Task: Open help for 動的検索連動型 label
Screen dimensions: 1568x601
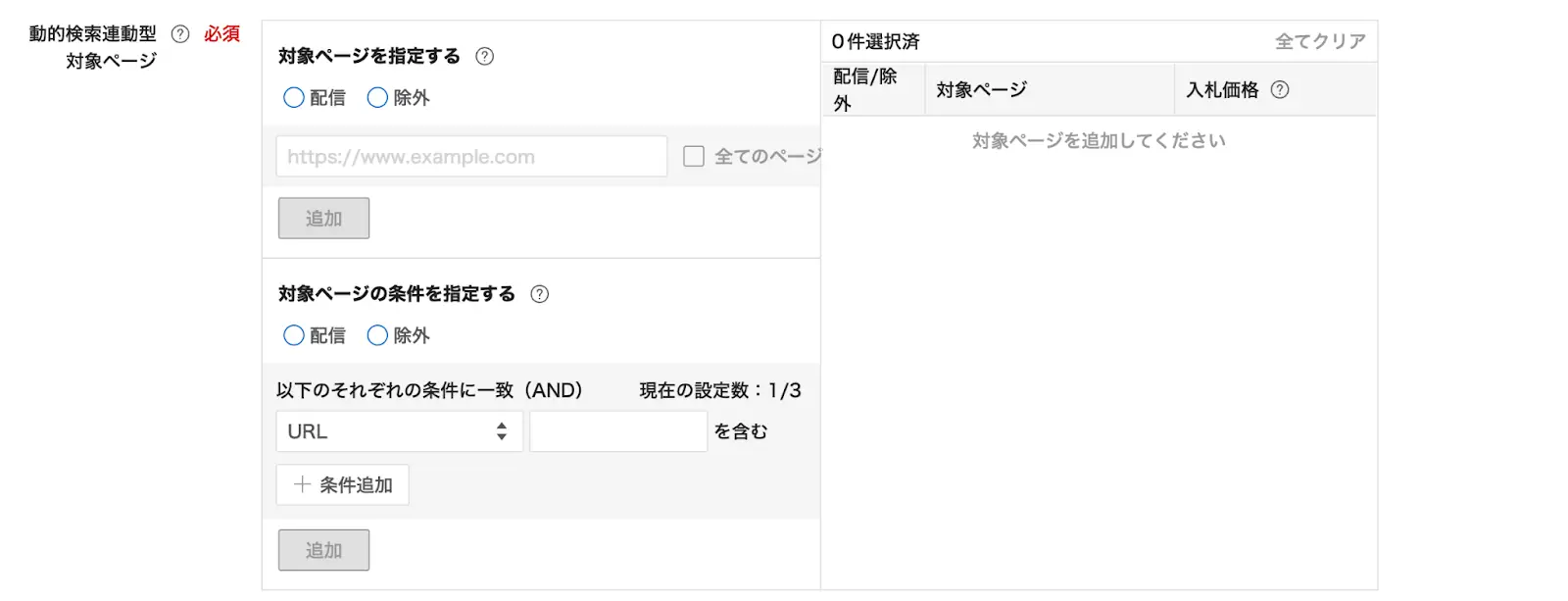Action: (179, 32)
